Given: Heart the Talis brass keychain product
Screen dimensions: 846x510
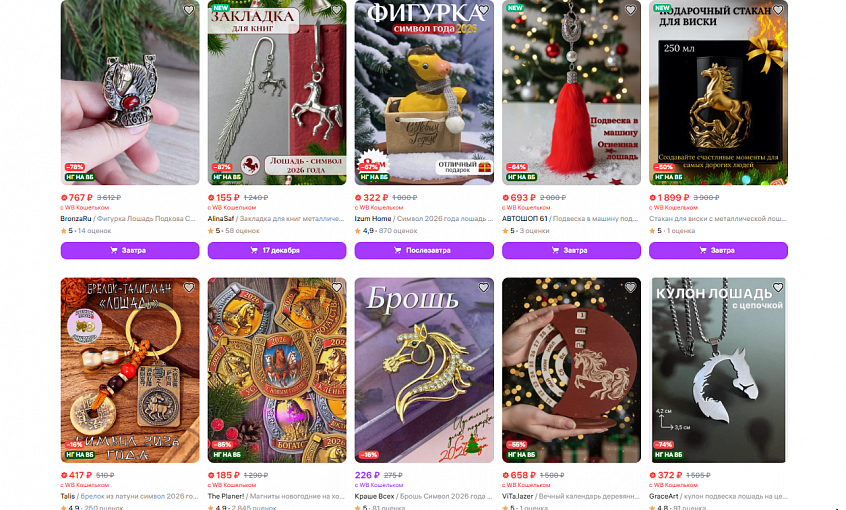Looking at the screenshot, I should (x=189, y=288).
